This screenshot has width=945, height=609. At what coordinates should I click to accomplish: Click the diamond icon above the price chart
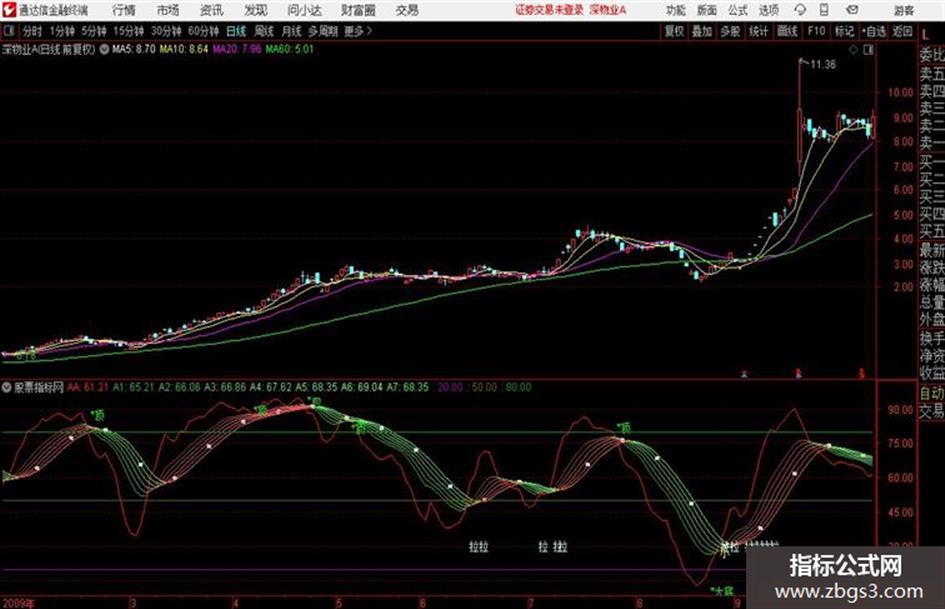coord(853,50)
